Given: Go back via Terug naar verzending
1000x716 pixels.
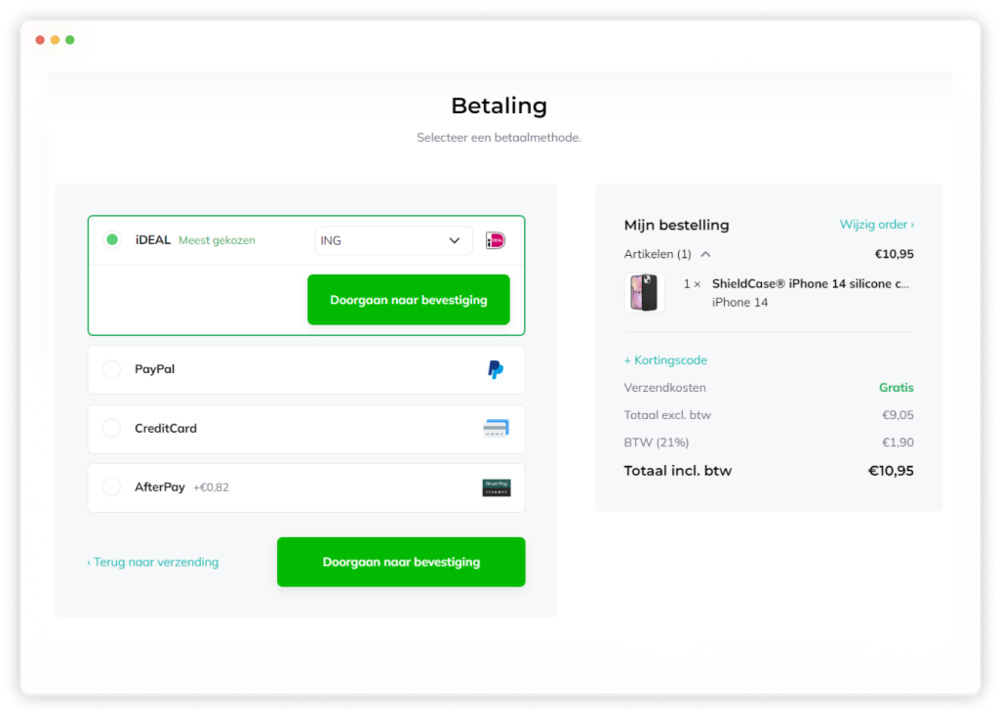Looking at the screenshot, I should tap(153, 562).
